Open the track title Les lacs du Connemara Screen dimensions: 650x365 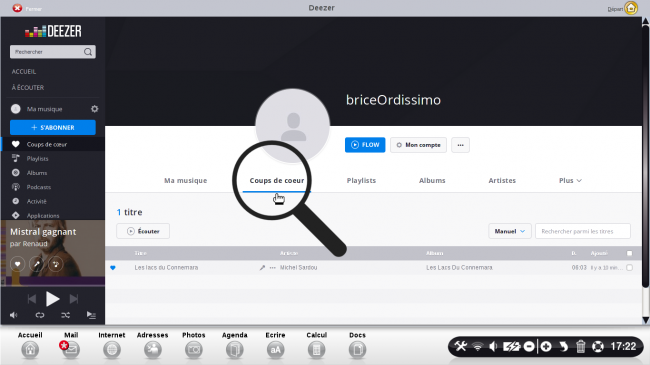[x=166, y=268]
